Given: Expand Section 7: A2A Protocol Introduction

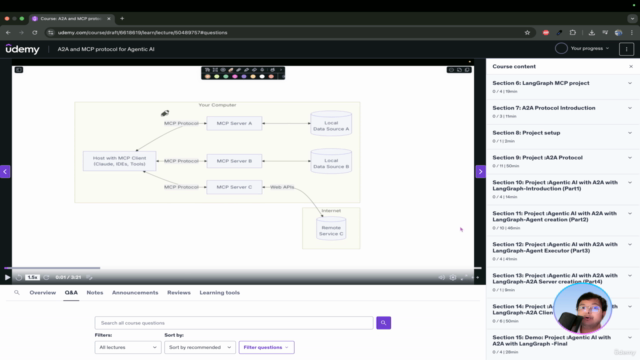Looking at the screenshot, I should click(563, 112).
